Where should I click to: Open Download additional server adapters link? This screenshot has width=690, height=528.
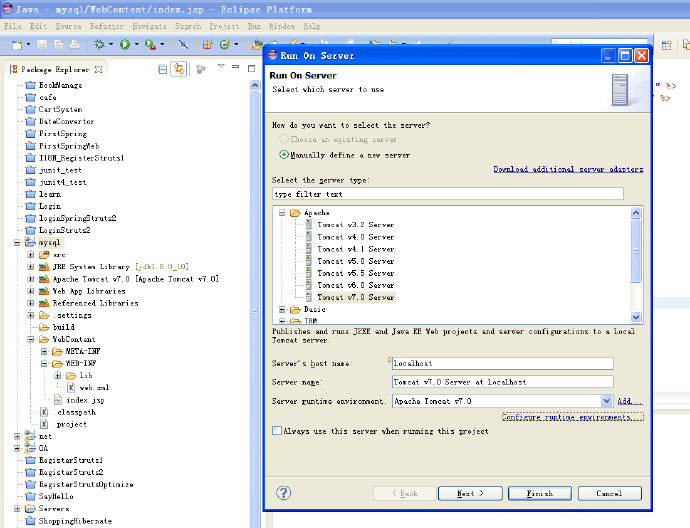(x=568, y=169)
